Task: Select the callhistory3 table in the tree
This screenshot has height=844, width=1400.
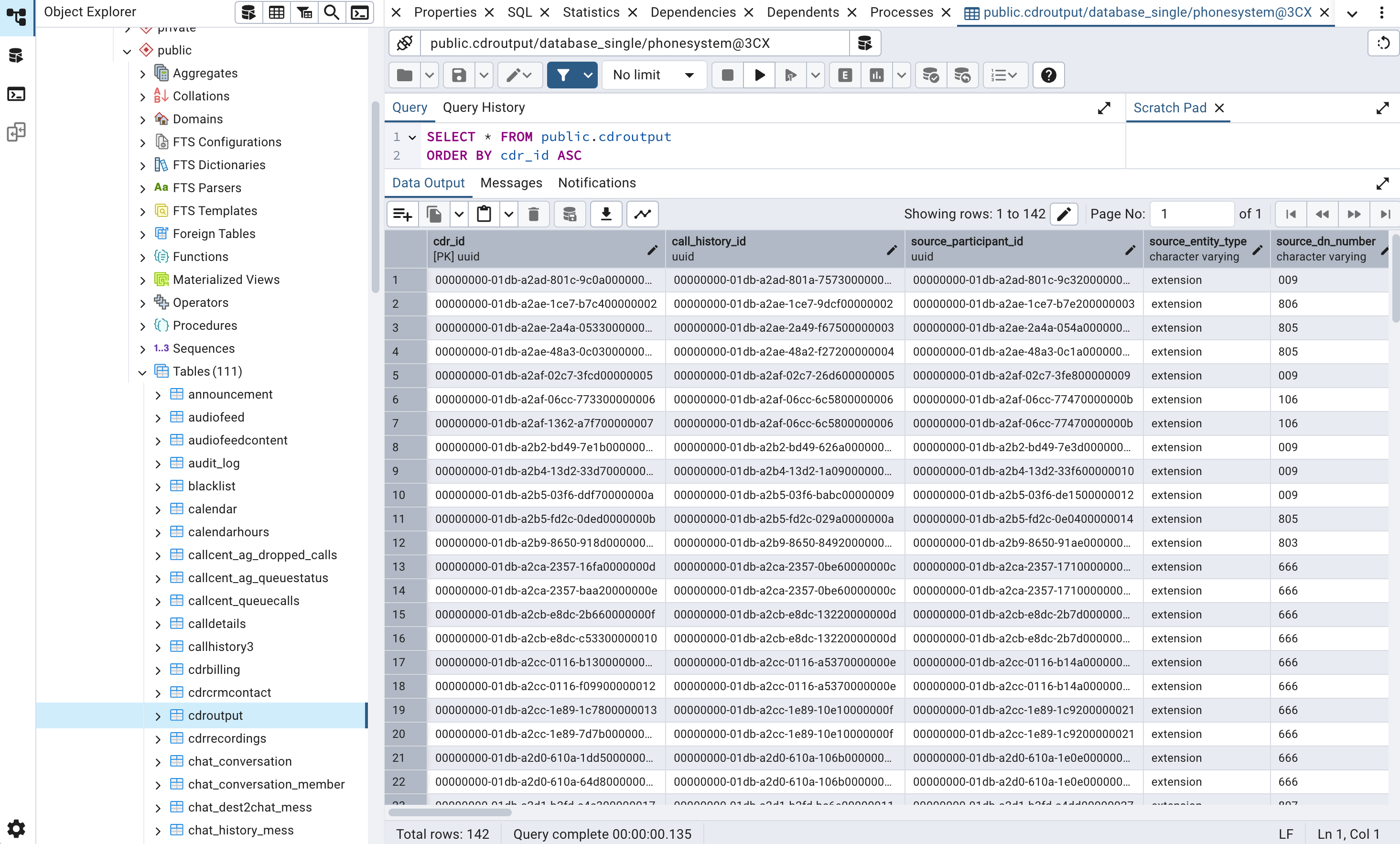Action: [x=220, y=647]
